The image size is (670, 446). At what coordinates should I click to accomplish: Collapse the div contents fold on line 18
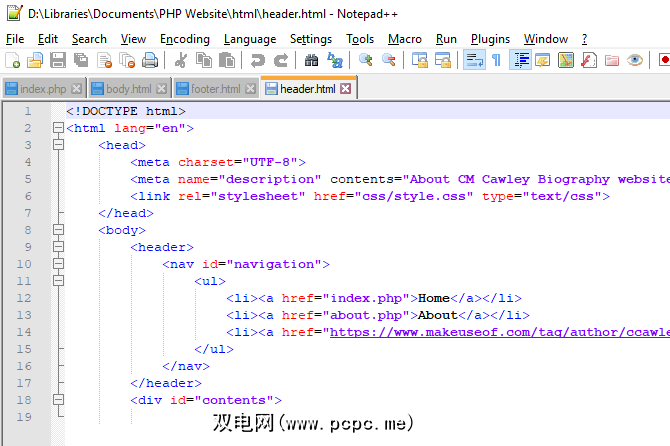[x=59, y=400]
